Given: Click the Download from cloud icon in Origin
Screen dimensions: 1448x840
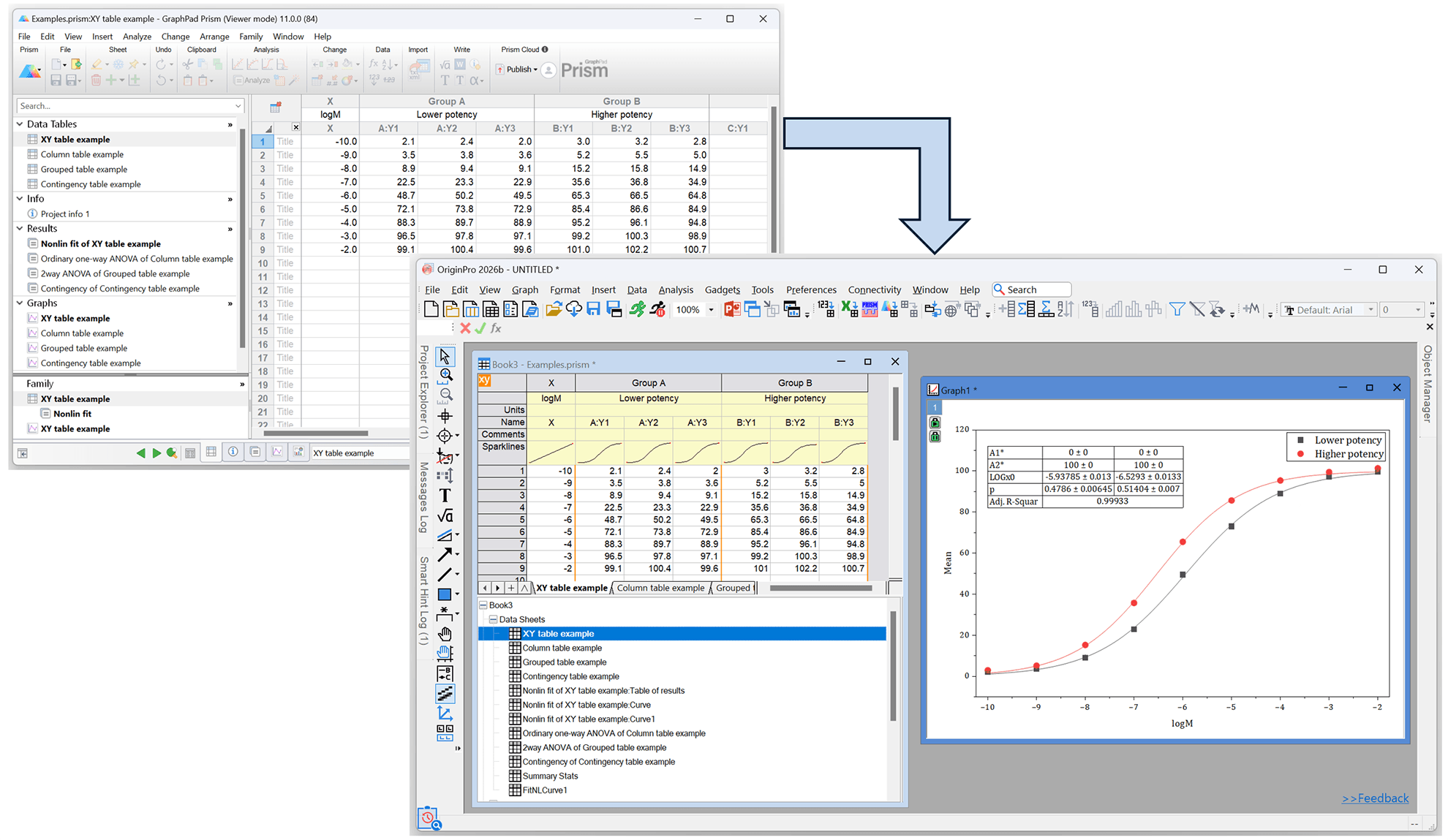Looking at the screenshot, I should point(574,309).
